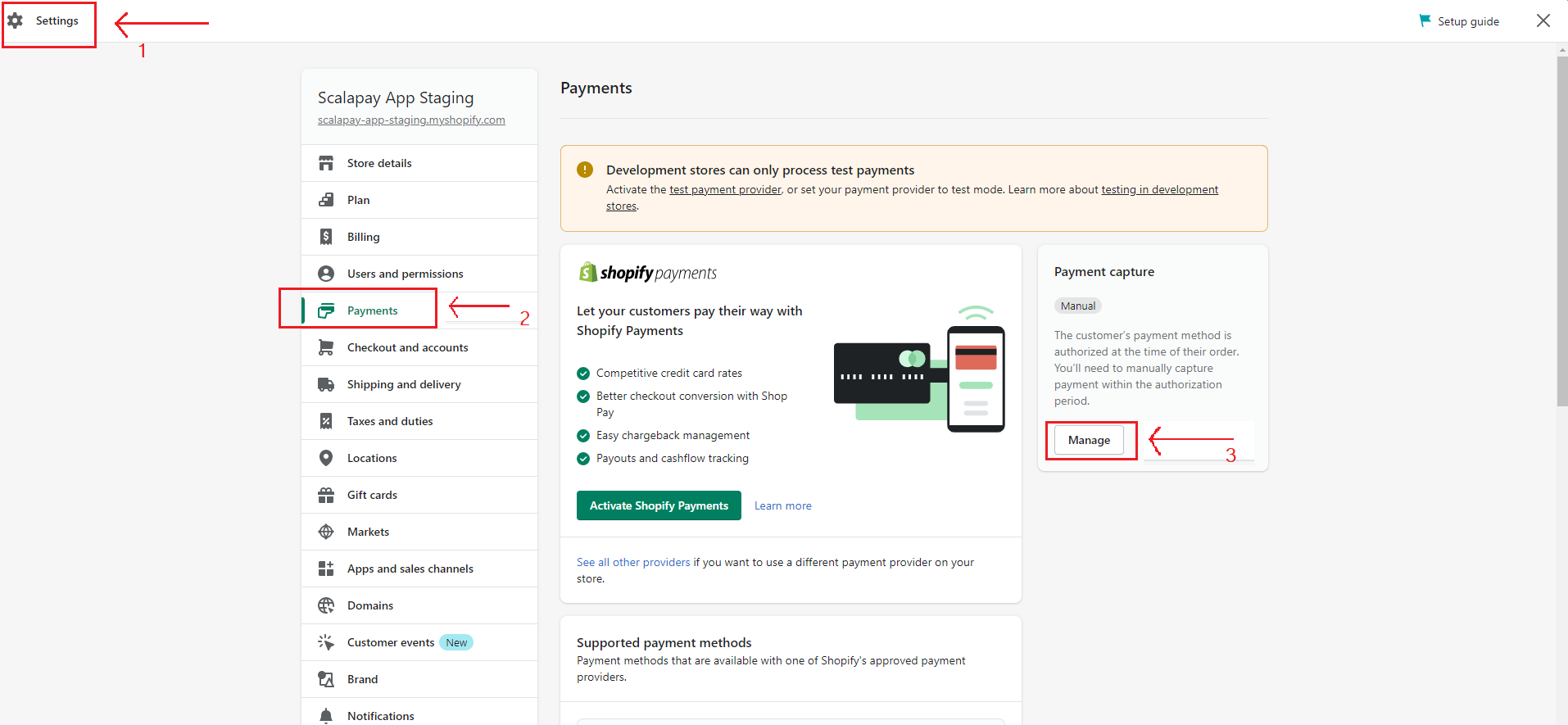This screenshot has height=725, width=1568.
Task: Click the Checkout cart icon
Action: [326, 347]
